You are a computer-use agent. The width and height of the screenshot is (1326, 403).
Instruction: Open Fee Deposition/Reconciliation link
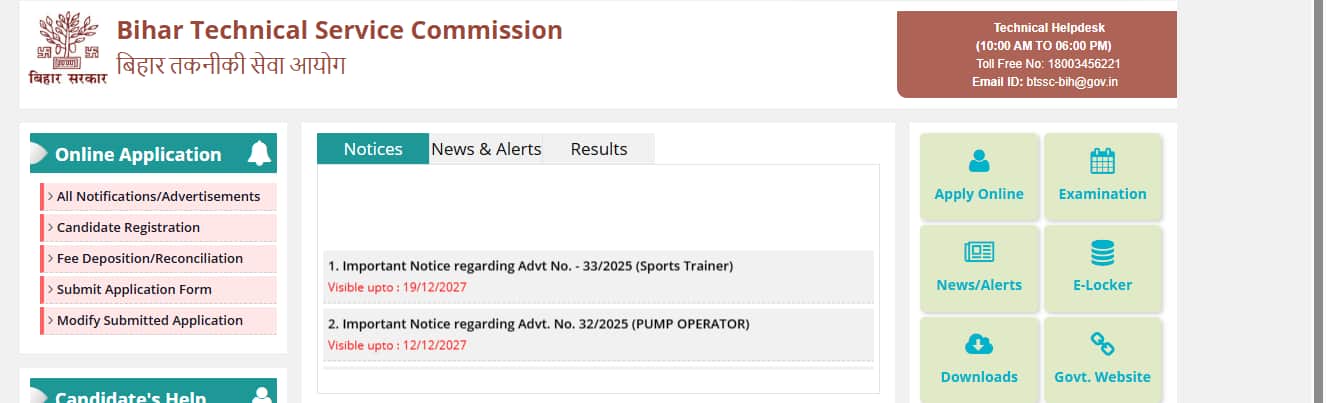[x=150, y=259]
